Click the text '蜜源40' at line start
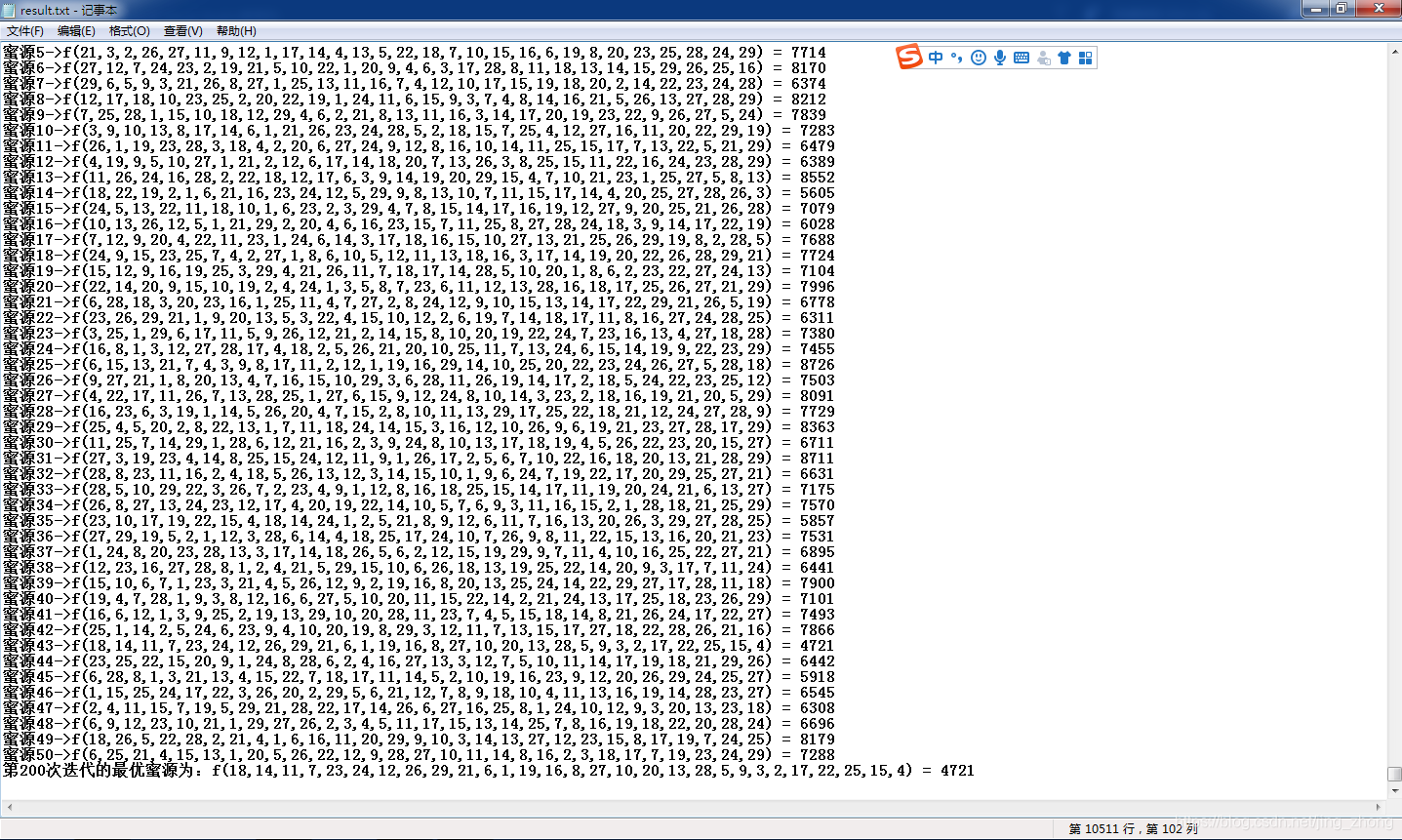Image resolution: width=1402 pixels, height=840 pixels. [x=29, y=599]
